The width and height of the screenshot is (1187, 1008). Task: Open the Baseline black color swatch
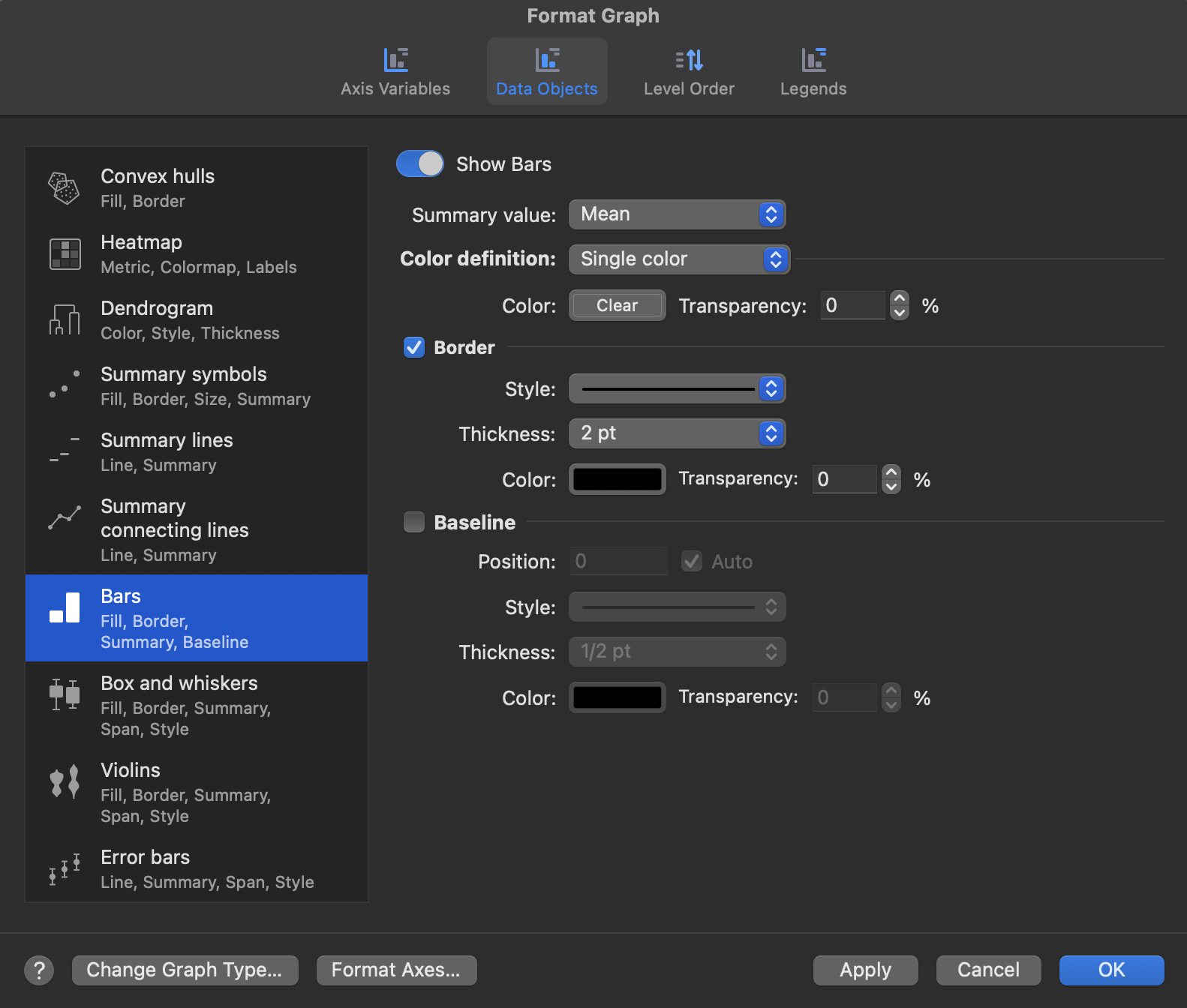tap(617, 697)
